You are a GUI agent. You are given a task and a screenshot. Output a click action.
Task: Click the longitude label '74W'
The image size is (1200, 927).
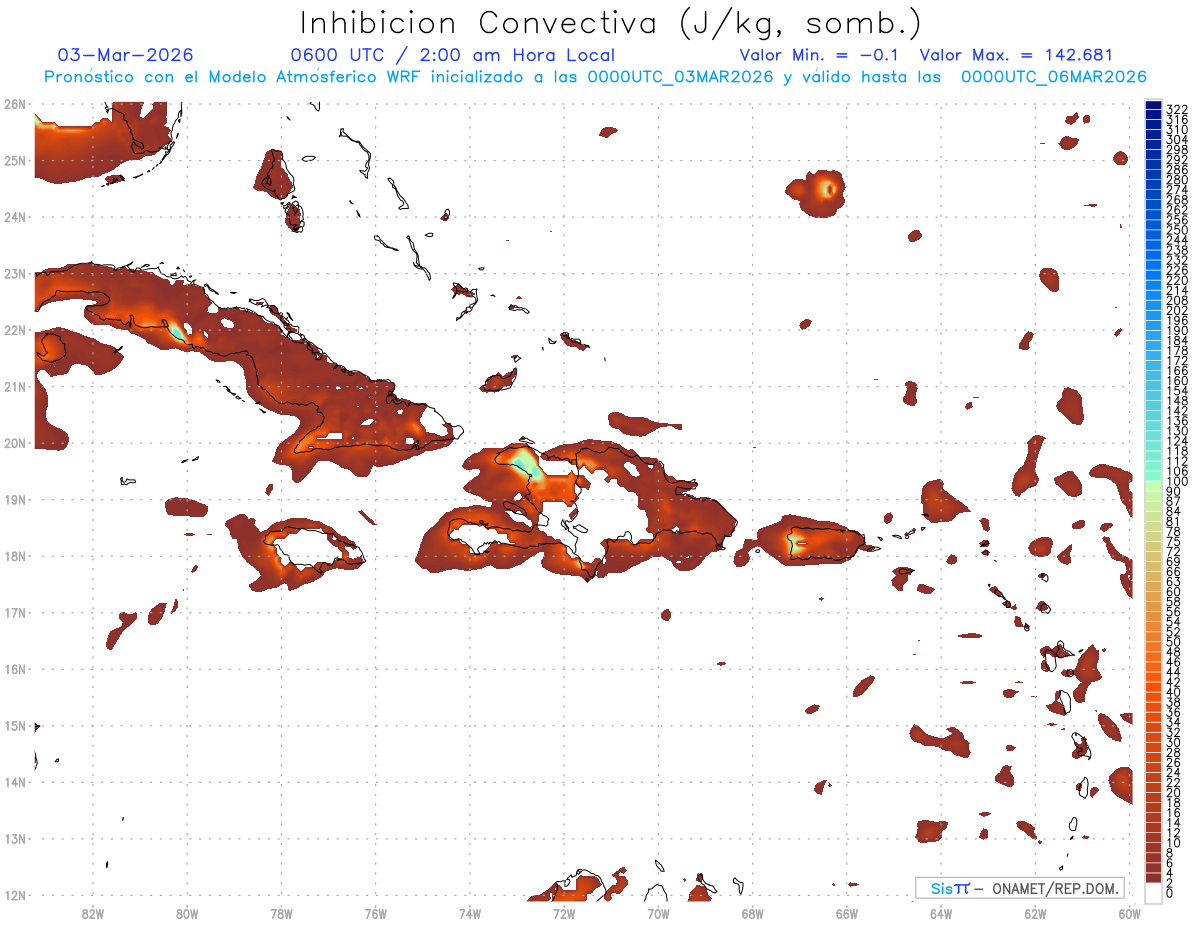click(x=470, y=912)
